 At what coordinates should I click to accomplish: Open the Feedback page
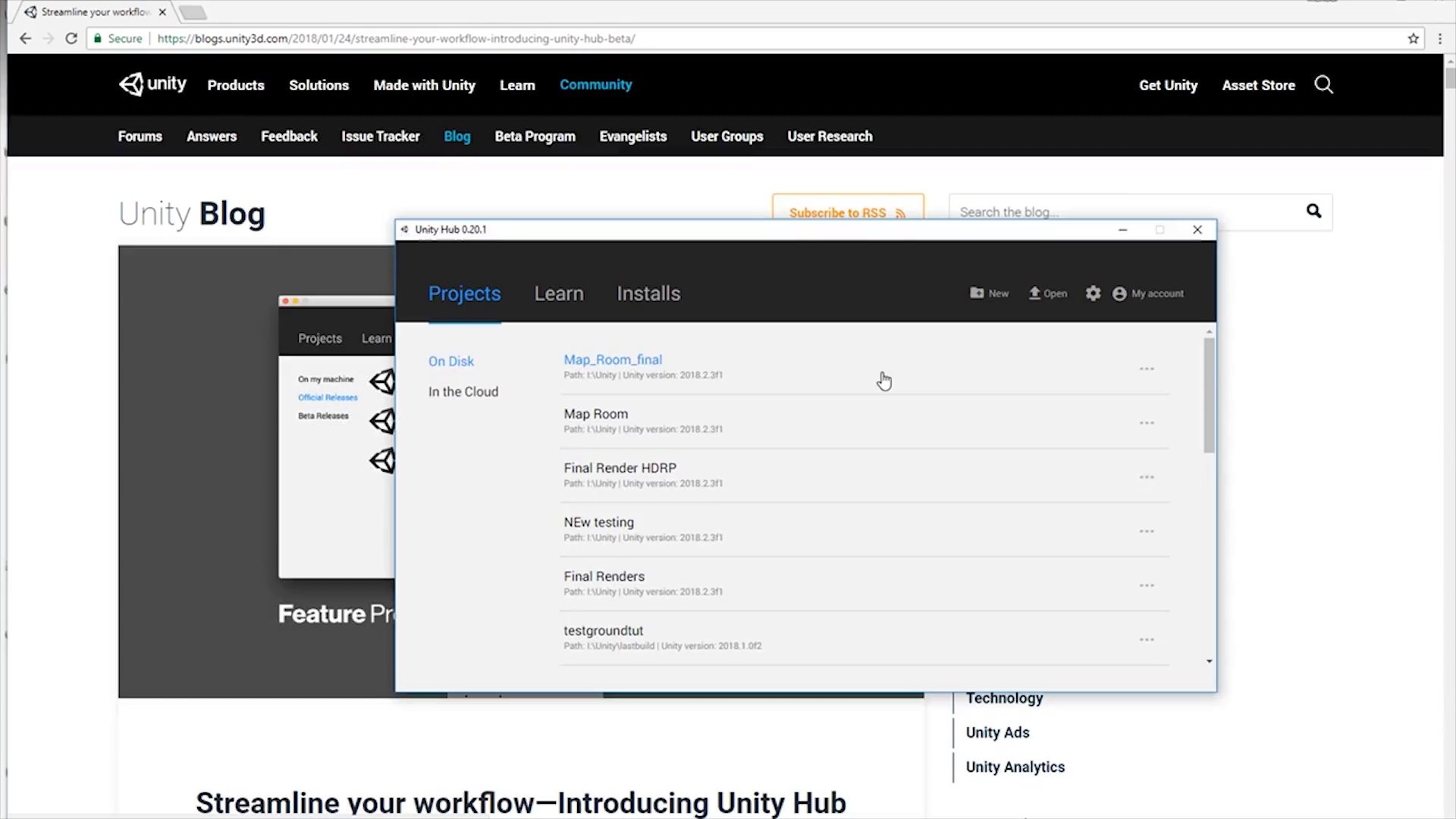[x=289, y=136]
